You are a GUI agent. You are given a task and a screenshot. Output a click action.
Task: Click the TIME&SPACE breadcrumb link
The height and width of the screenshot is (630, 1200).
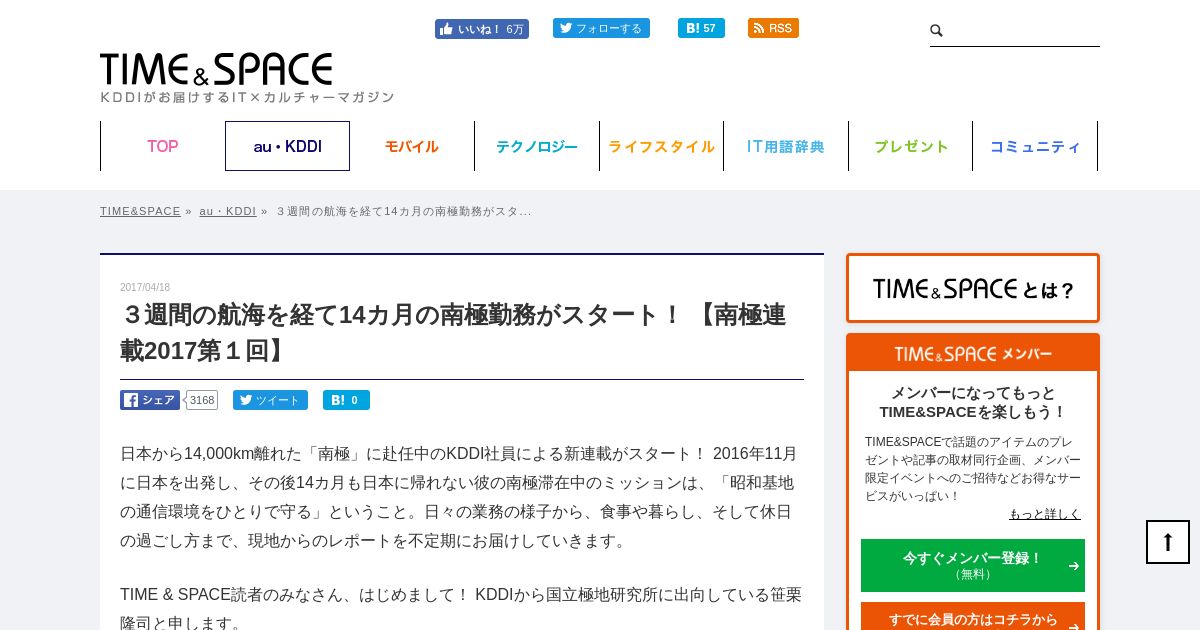[x=140, y=211]
